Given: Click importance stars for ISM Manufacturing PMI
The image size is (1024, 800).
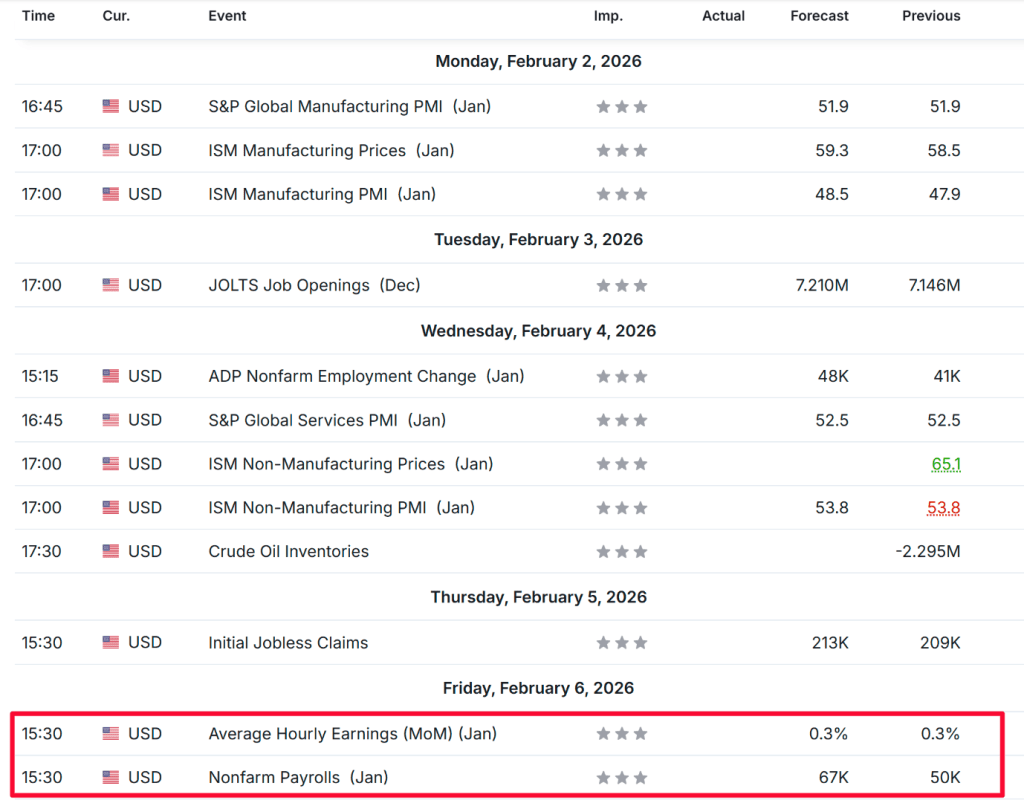Looking at the screenshot, I should pyautogui.click(x=621, y=194).
